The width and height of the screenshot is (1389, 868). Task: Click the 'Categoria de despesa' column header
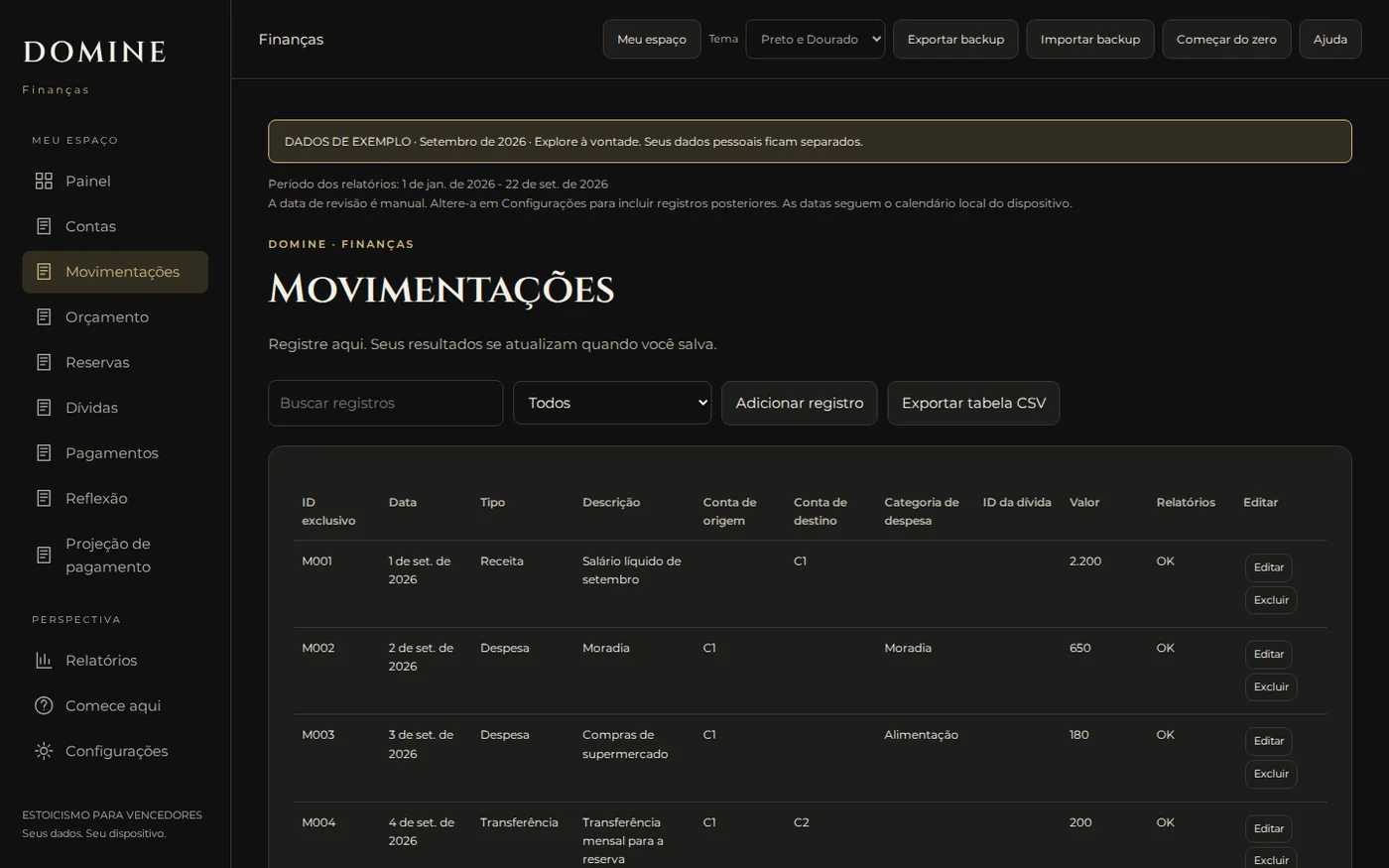click(922, 512)
